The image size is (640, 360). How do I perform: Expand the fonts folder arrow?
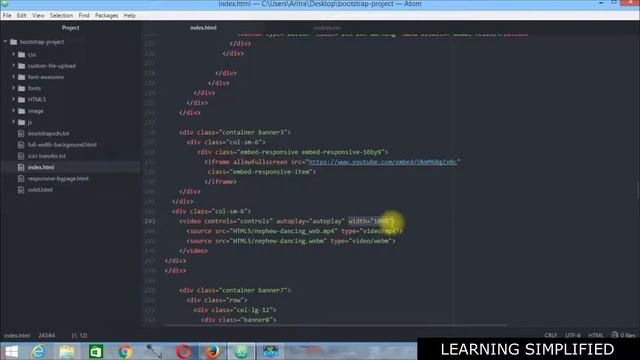13,88
